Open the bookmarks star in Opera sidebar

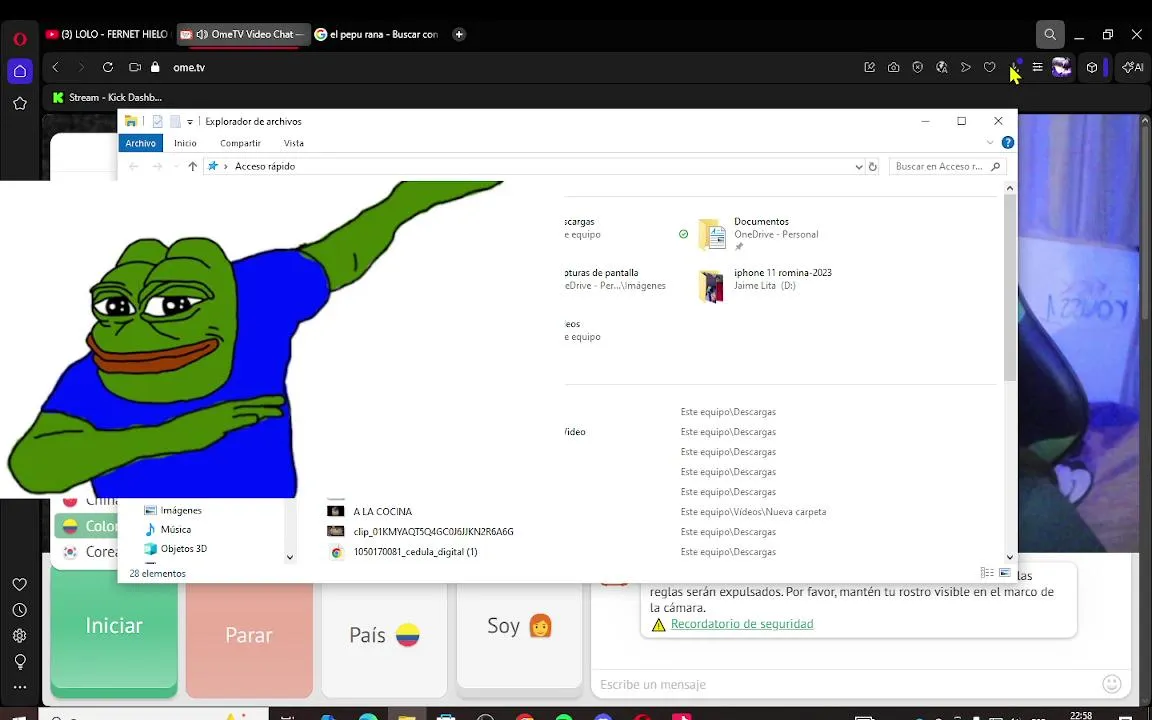click(x=20, y=104)
